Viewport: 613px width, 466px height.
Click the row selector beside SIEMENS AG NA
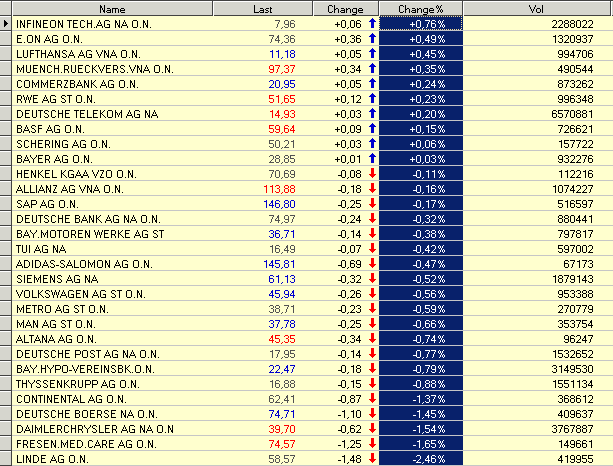click(x=5, y=279)
